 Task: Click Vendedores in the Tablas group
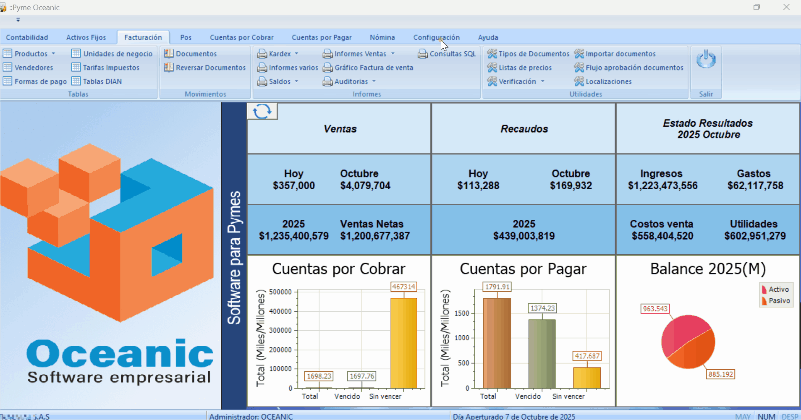34,67
